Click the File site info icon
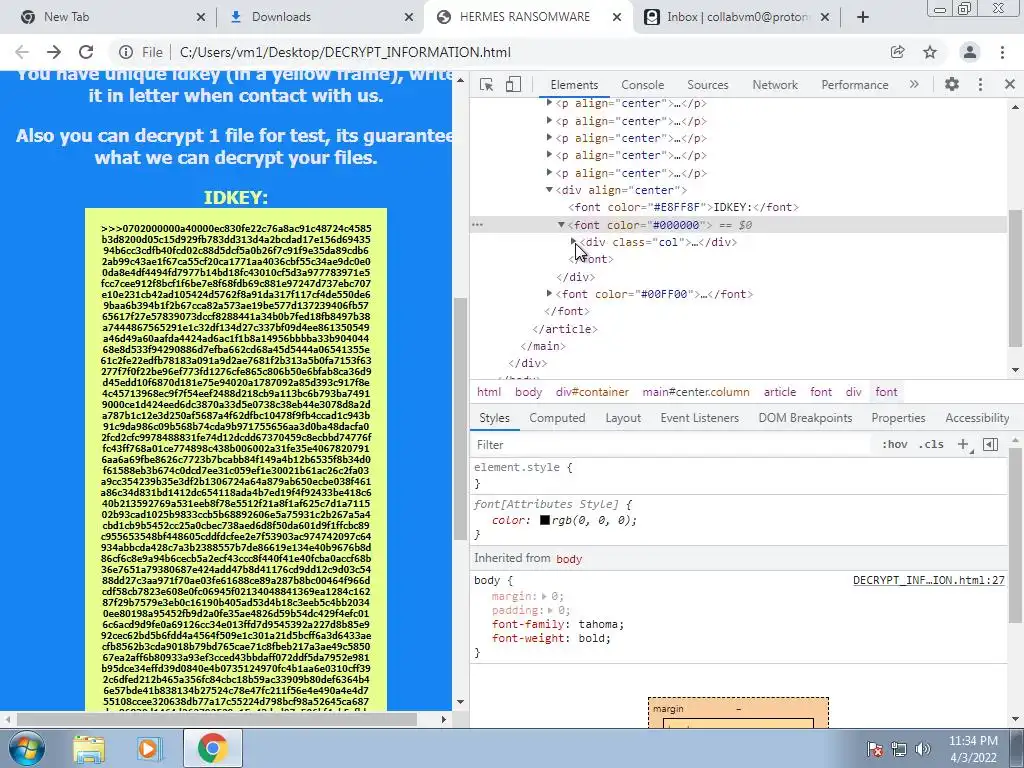Screen dimensions: 1024x768 pyautogui.click(x=125, y=52)
